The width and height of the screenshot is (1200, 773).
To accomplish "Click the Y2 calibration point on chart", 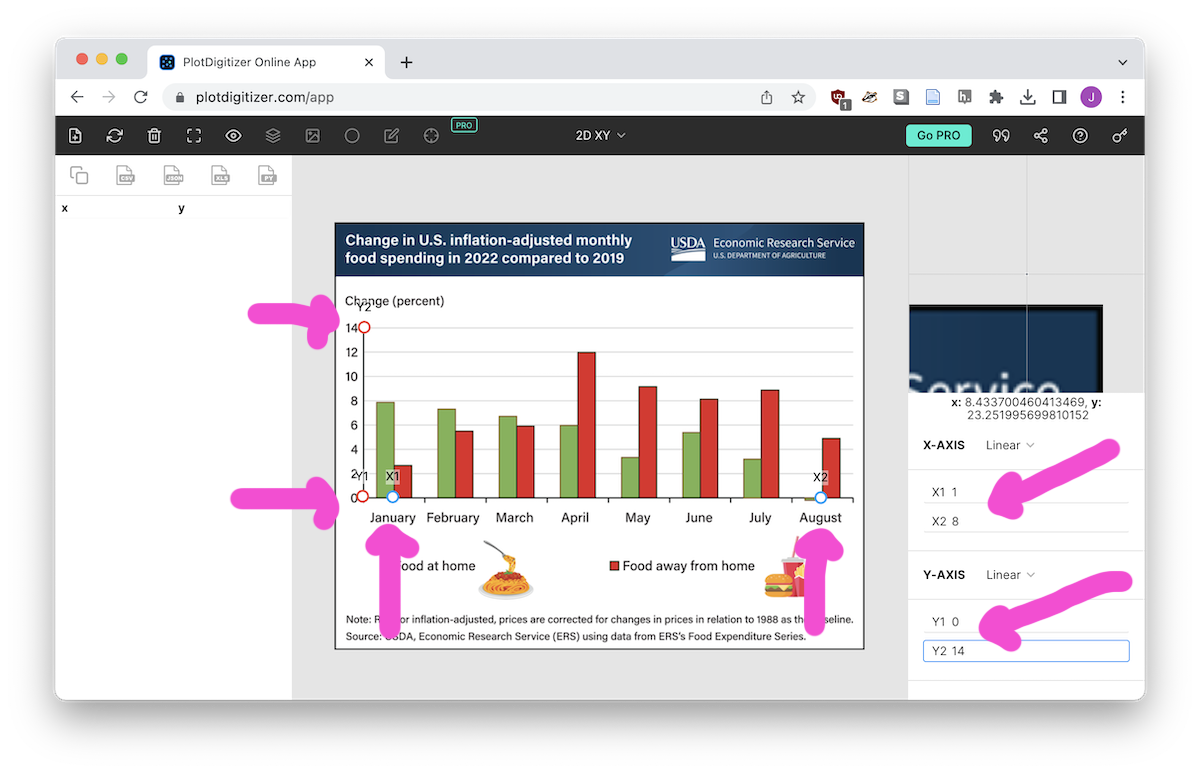I will [x=364, y=327].
